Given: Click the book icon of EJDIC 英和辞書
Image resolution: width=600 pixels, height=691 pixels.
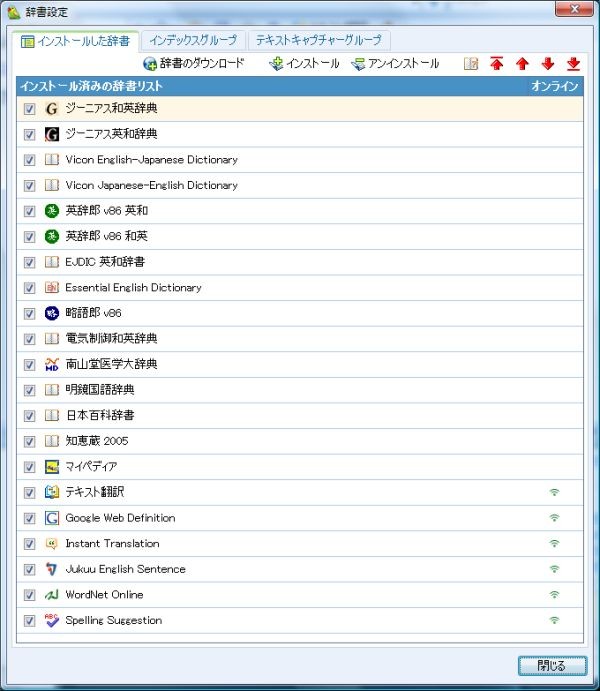Looking at the screenshot, I should coord(52,262).
